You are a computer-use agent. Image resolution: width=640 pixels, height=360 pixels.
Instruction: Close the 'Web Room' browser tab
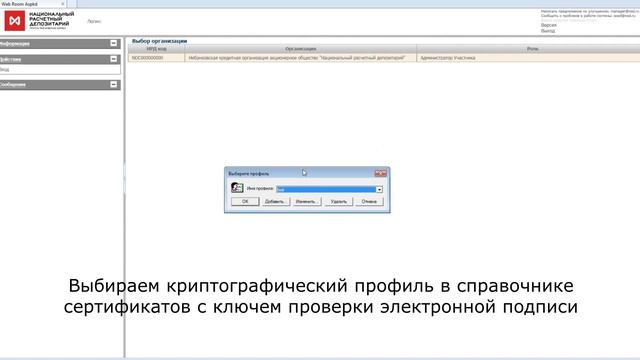coord(62,4)
